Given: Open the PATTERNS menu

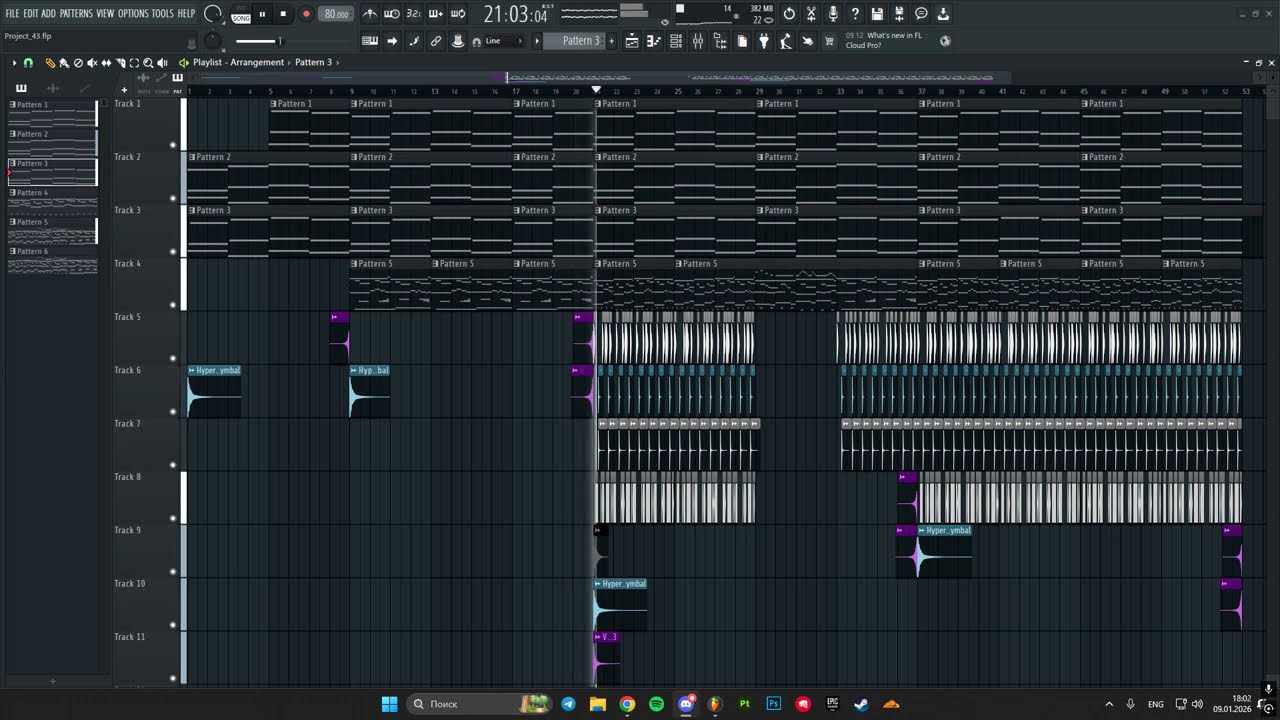Looking at the screenshot, I should (x=76, y=13).
